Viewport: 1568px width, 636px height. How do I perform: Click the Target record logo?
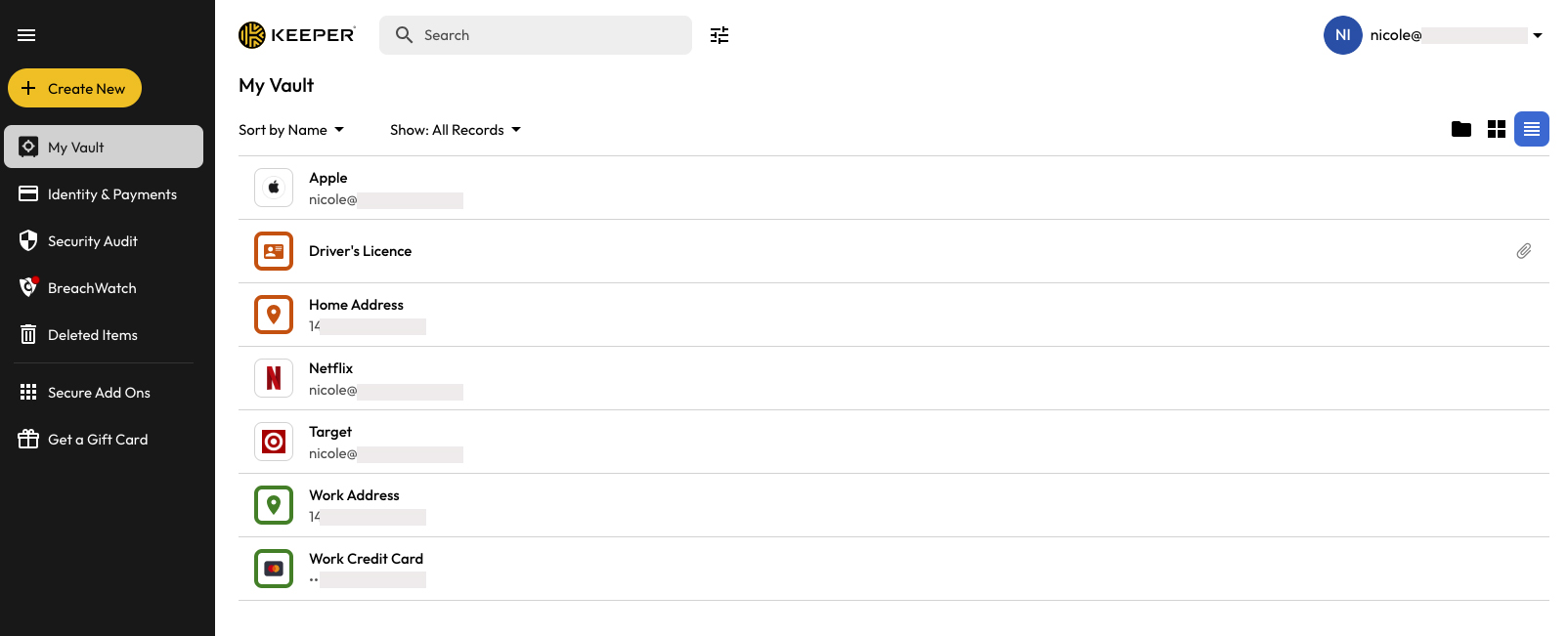tap(274, 442)
